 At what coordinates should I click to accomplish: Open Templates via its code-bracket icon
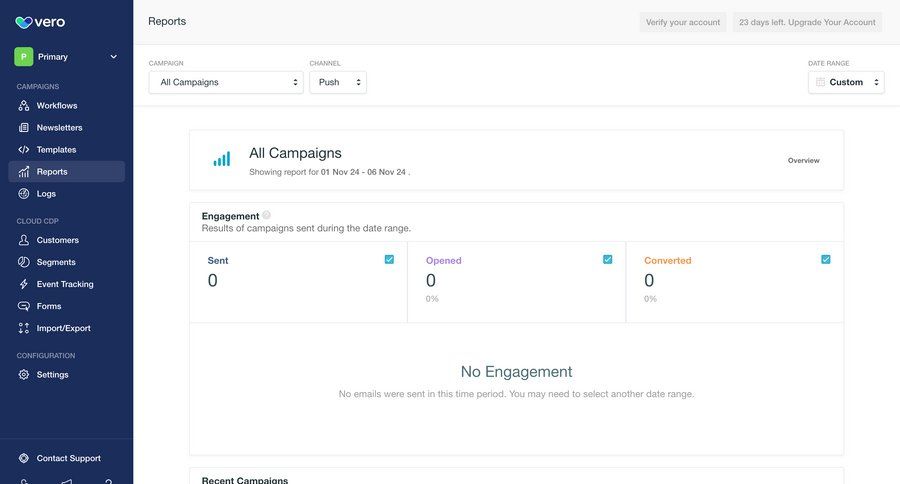point(24,149)
